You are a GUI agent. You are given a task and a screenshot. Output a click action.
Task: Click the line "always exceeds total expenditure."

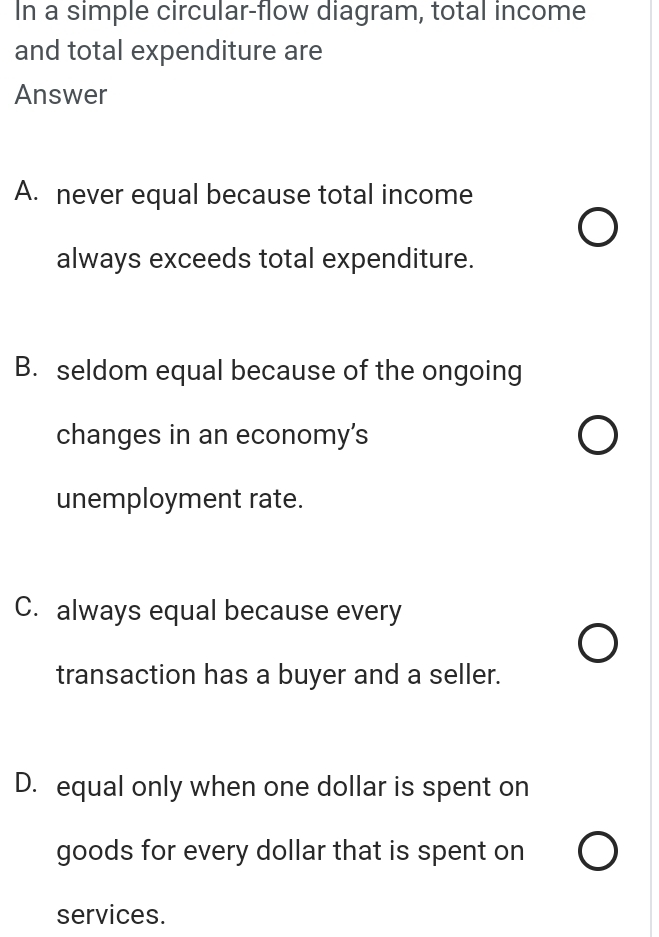coord(265,259)
